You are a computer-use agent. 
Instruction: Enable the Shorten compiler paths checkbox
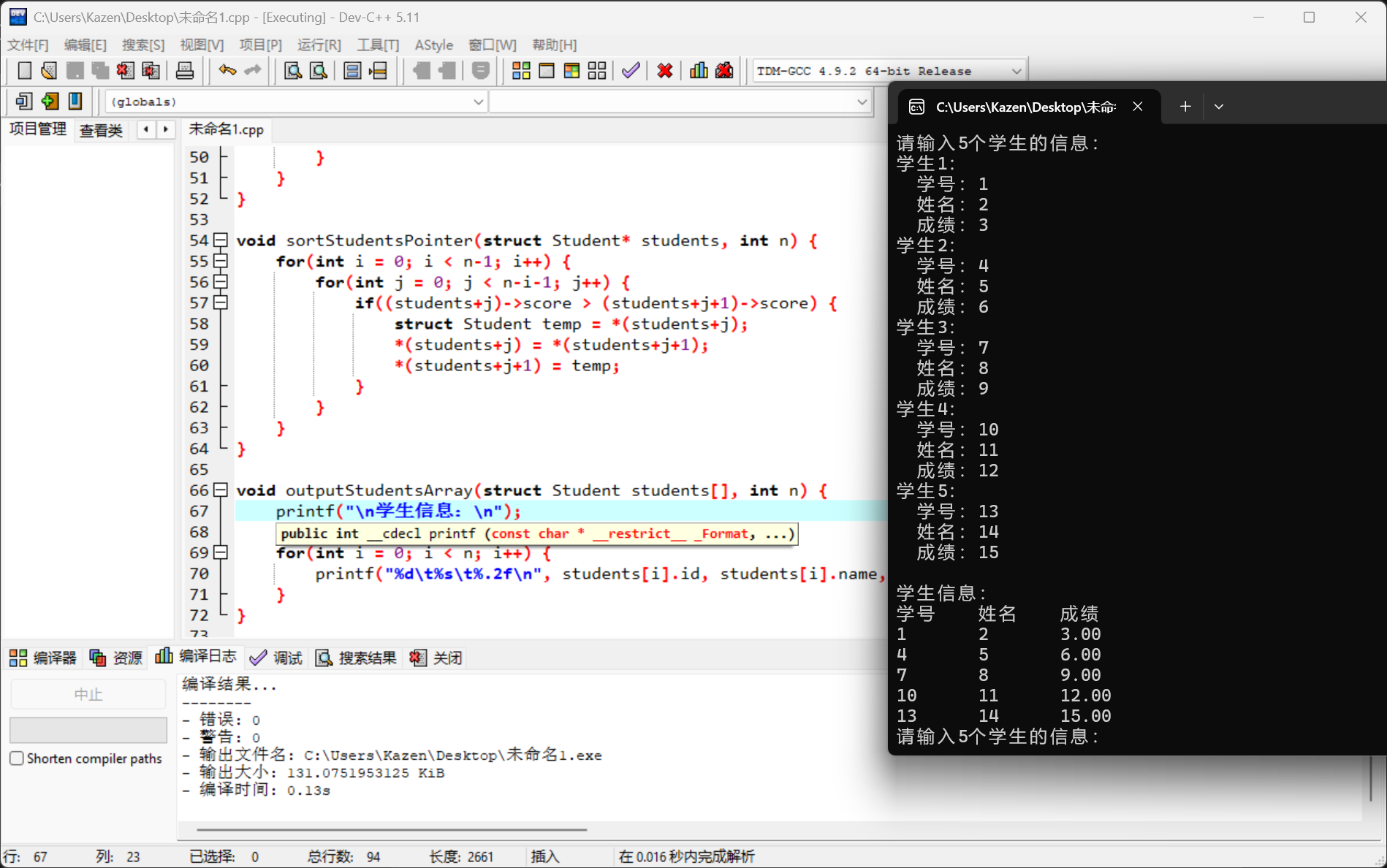coord(18,758)
